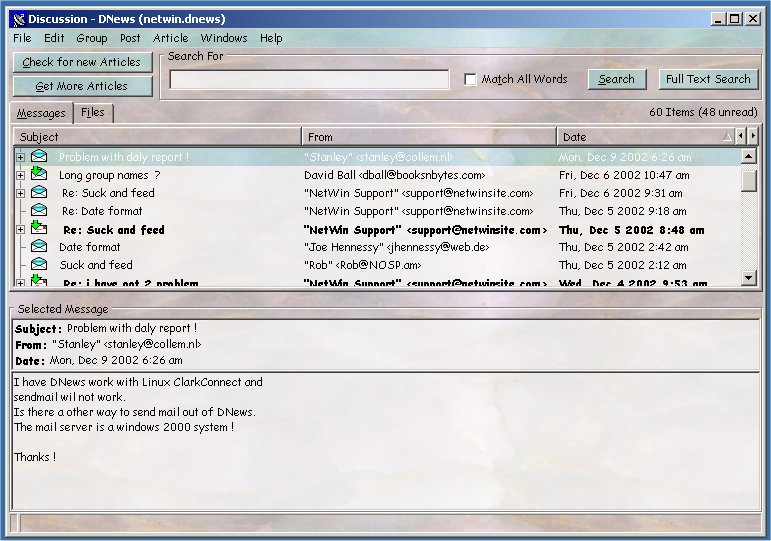Image resolution: width=771 pixels, height=541 pixels.
Task: Click date Thu, Dec 5 2002 2:12 am
Action: point(623,265)
